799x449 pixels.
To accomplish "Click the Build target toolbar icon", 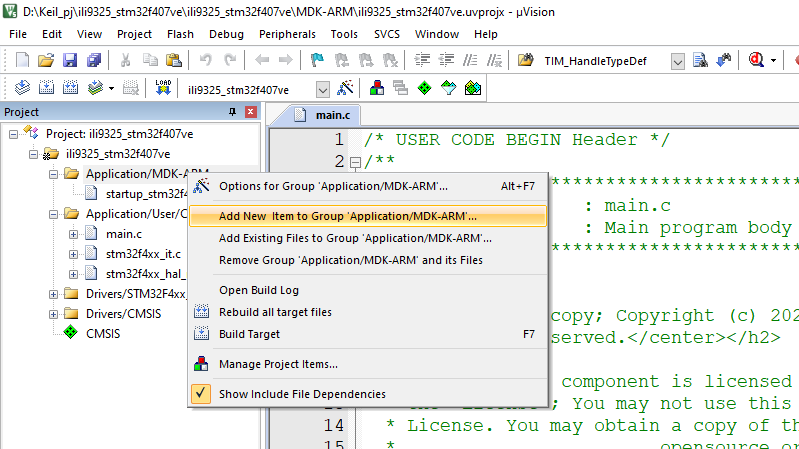I will click(x=46, y=88).
